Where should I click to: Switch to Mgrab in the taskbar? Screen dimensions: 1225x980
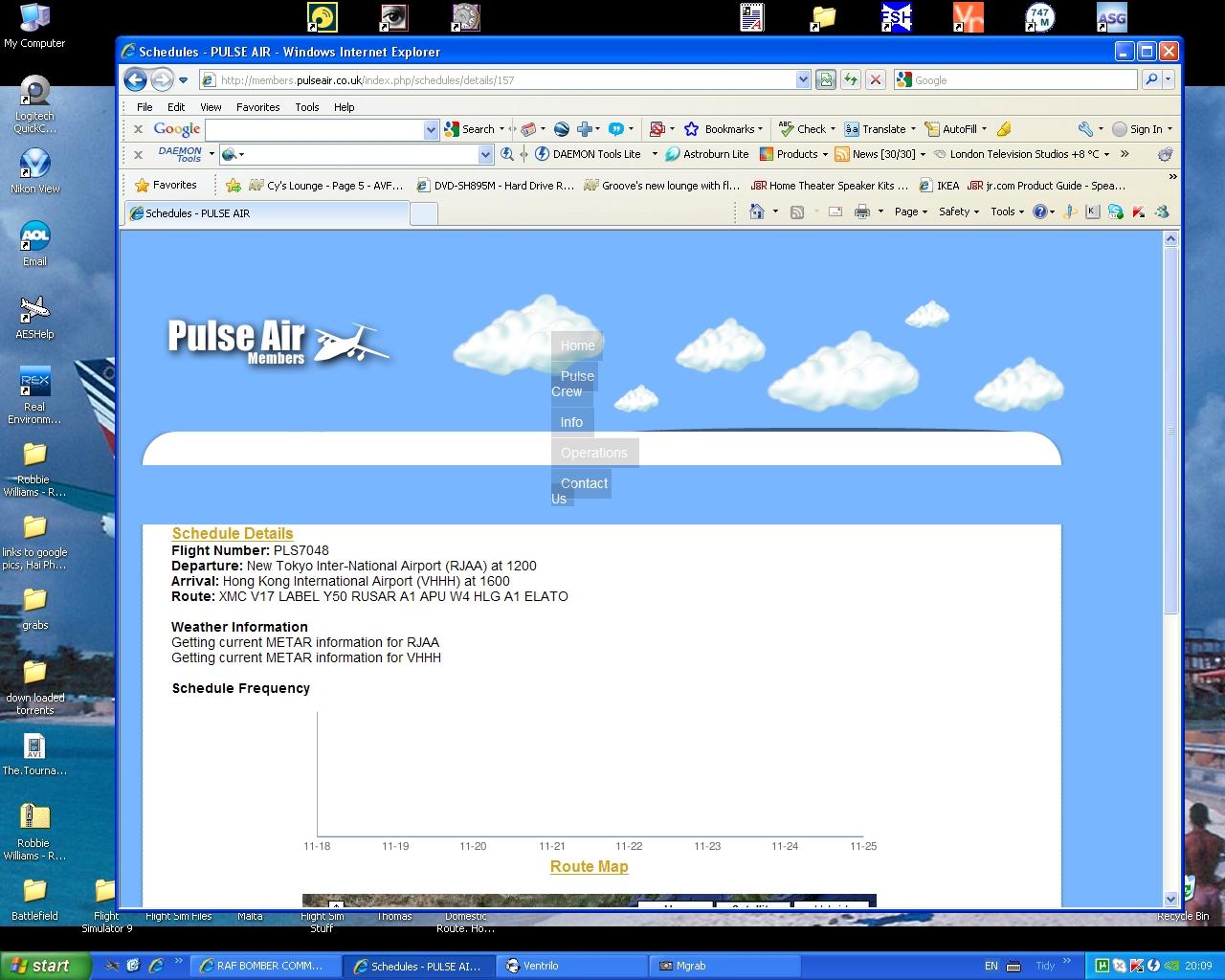point(724,966)
